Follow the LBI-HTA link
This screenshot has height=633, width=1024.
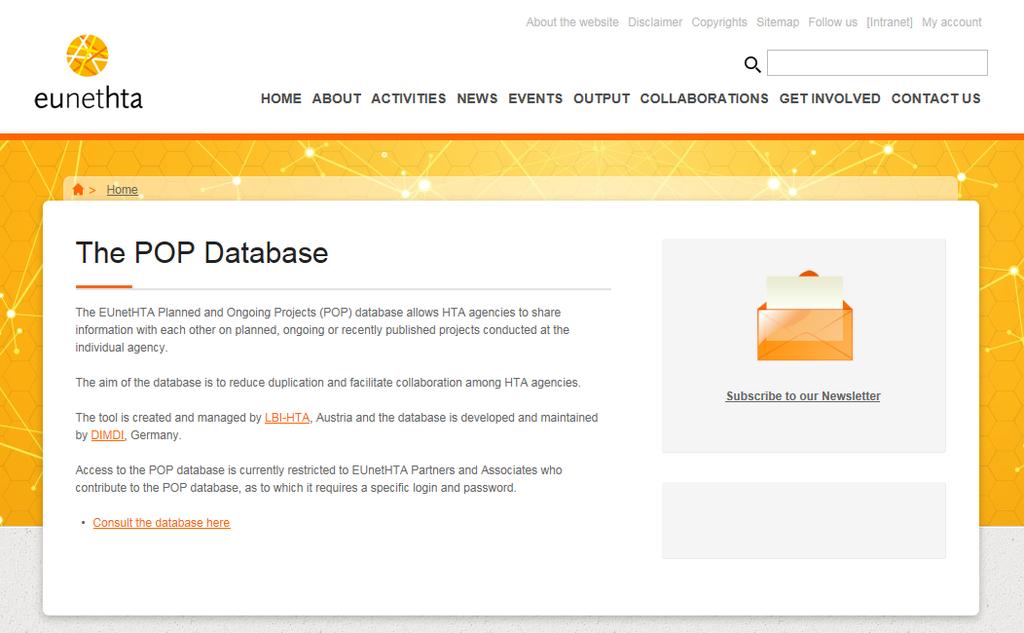(x=287, y=417)
